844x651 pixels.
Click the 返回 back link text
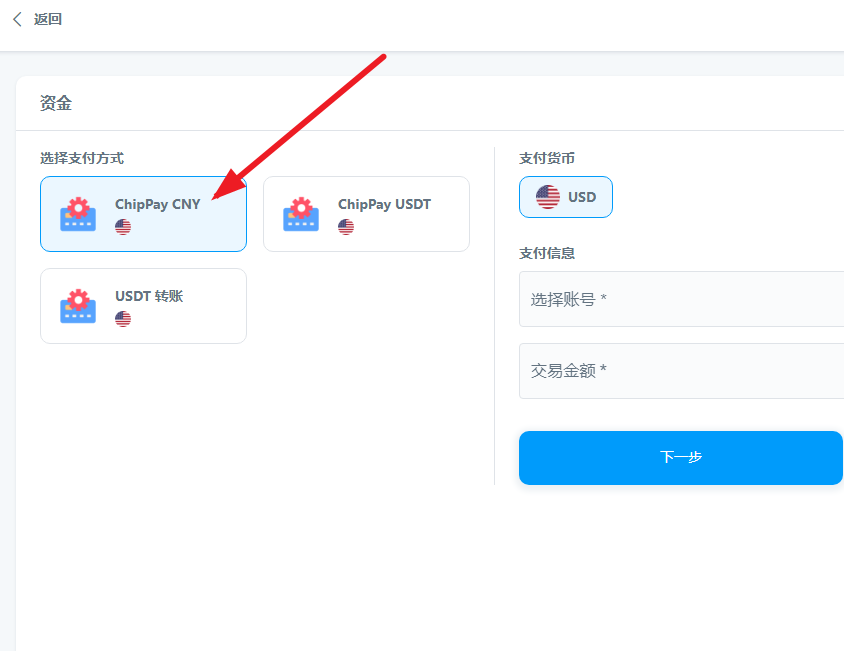pos(48,19)
